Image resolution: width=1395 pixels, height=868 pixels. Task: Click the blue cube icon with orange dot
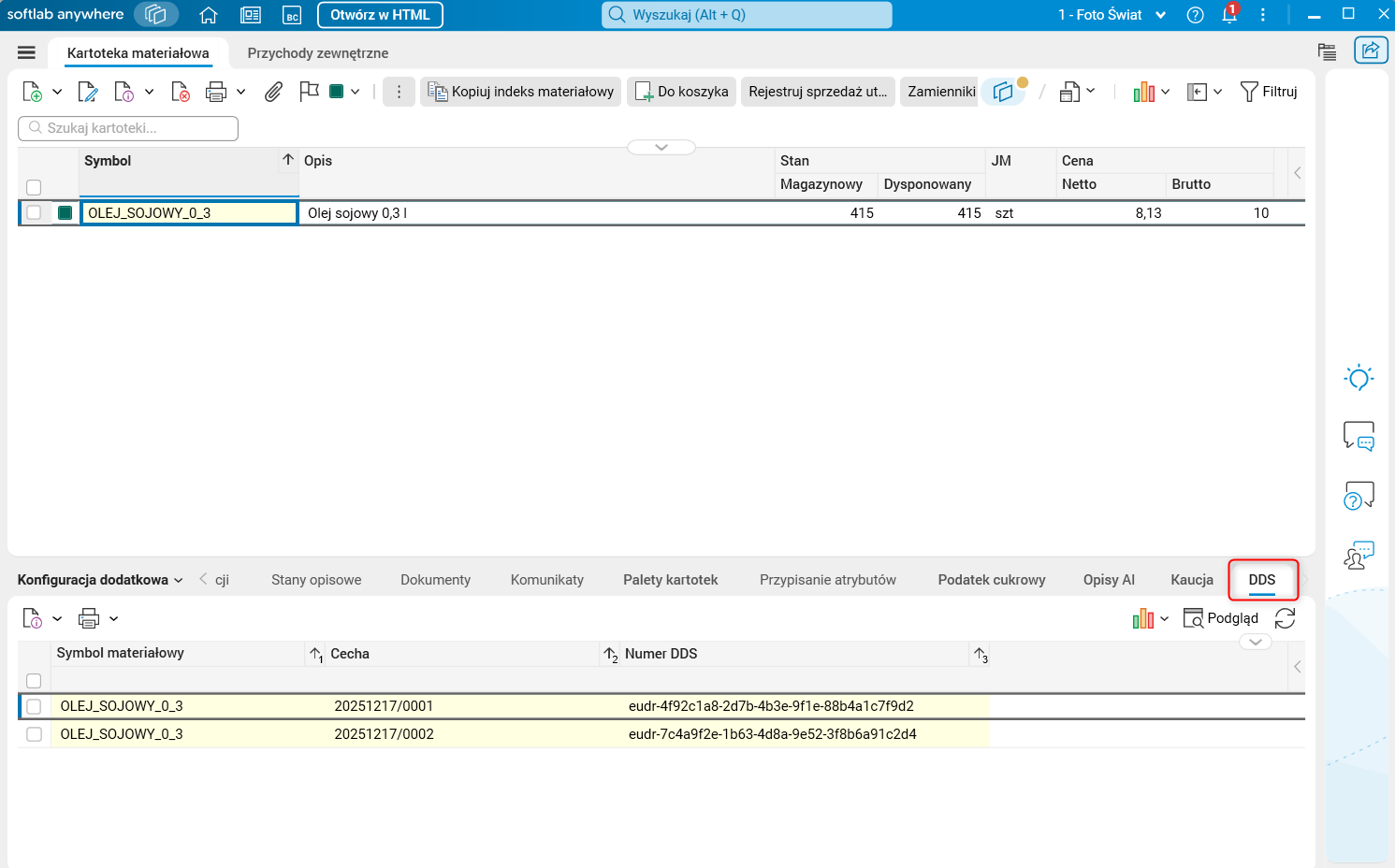tap(1004, 92)
